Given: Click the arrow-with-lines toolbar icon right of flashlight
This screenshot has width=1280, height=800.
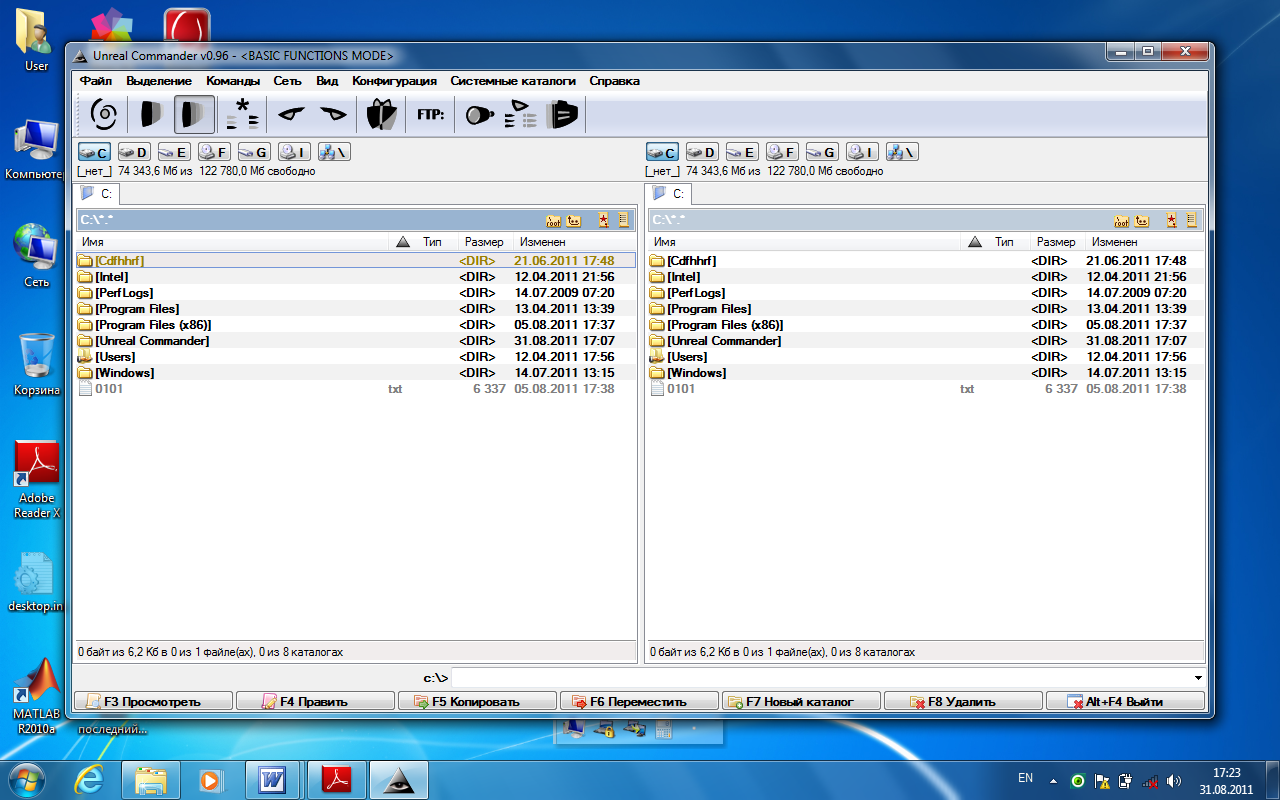Looking at the screenshot, I should point(521,115).
